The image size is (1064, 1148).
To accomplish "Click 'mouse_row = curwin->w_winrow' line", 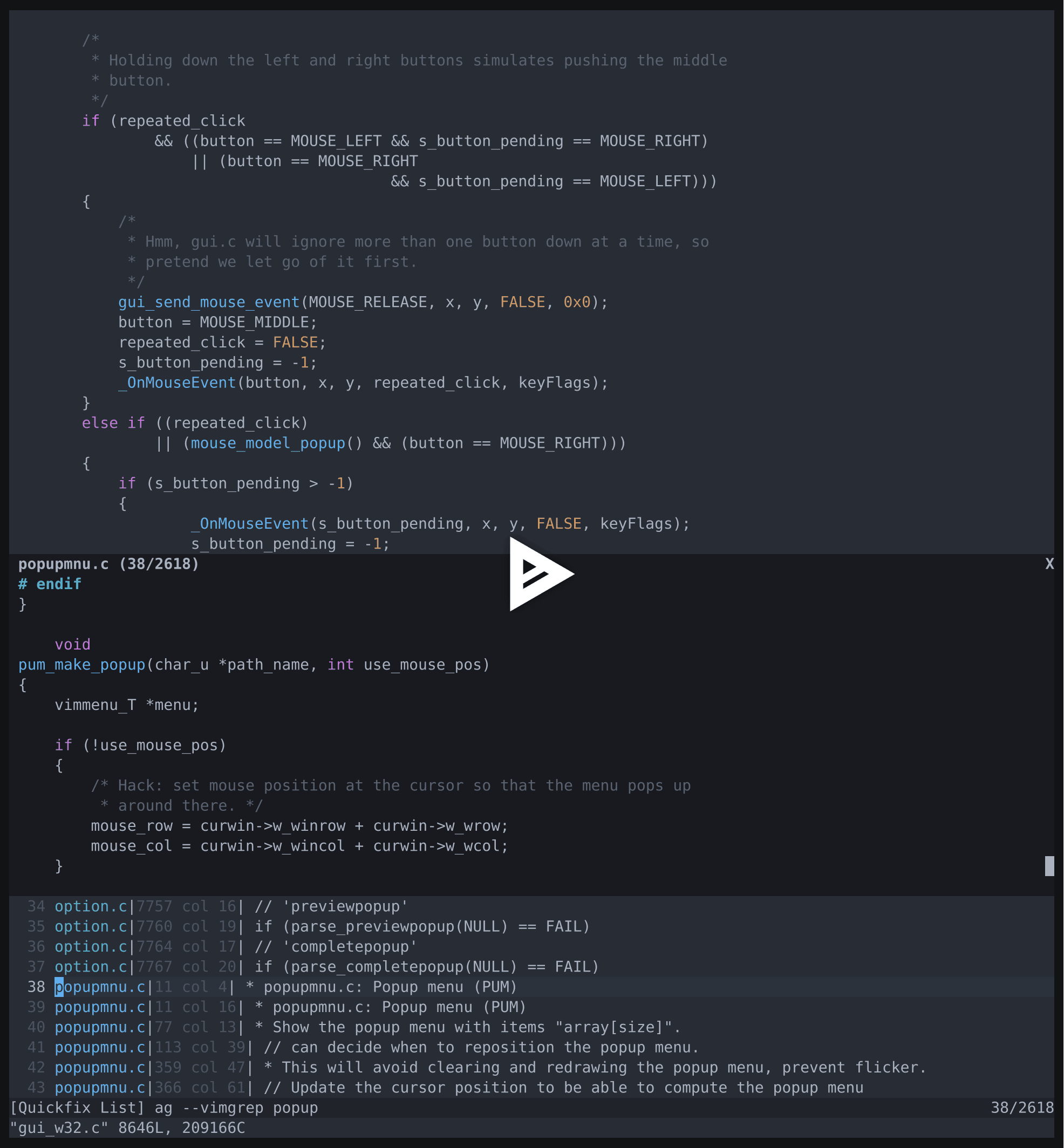I will coord(299,826).
